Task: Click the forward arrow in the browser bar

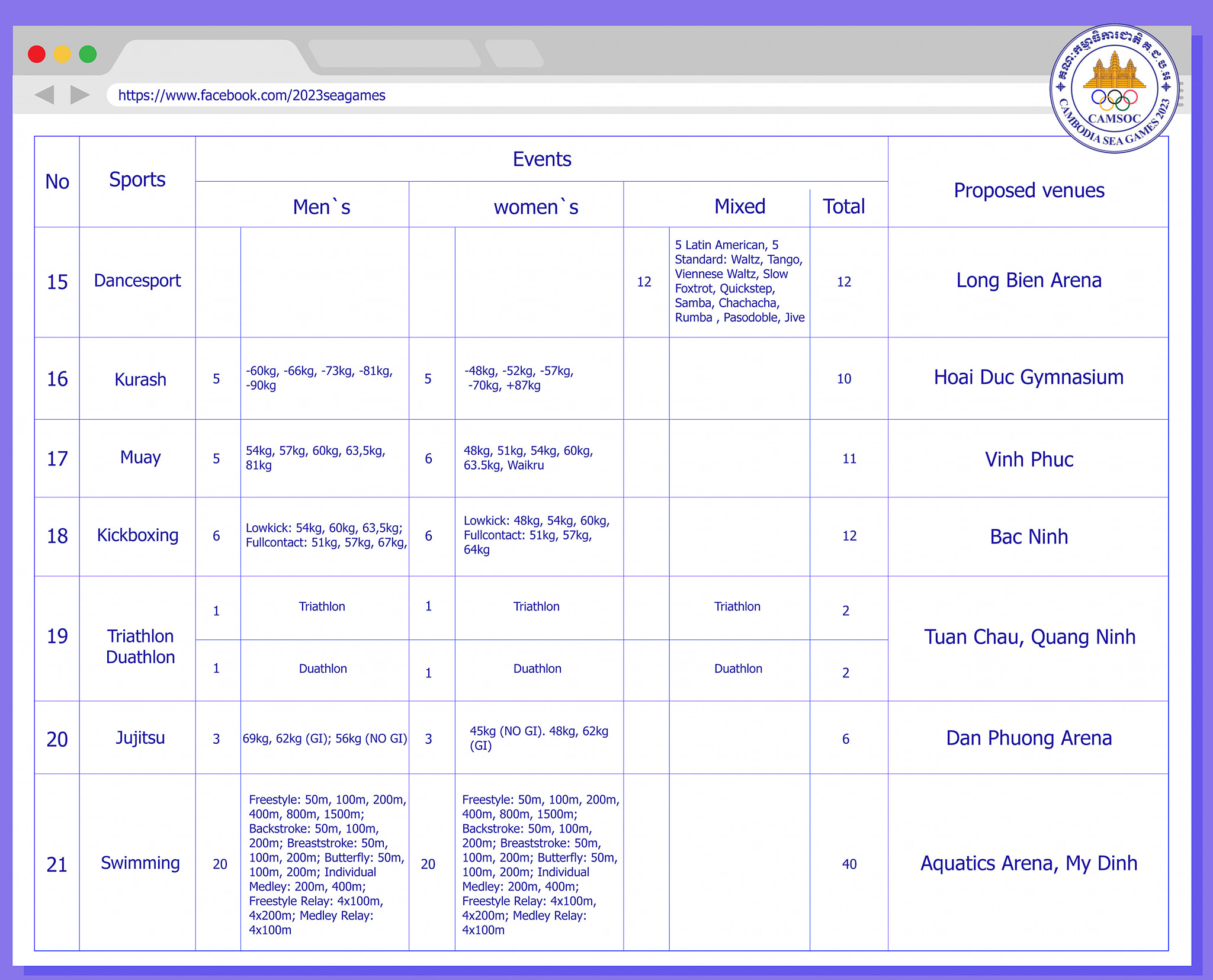Action: pyautogui.click(x=80, y=95)
